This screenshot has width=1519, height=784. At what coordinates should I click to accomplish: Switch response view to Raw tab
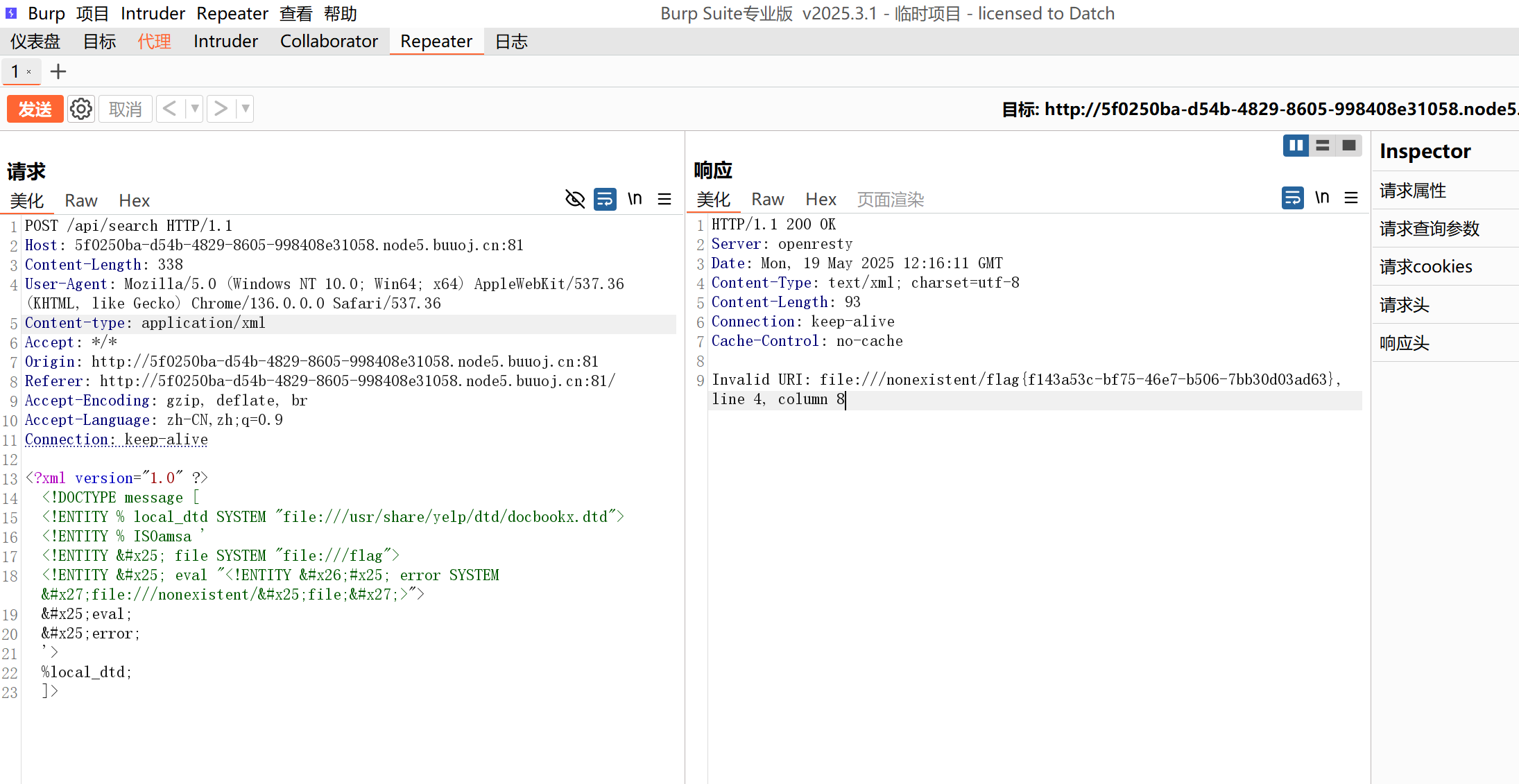tap(767, 200)
